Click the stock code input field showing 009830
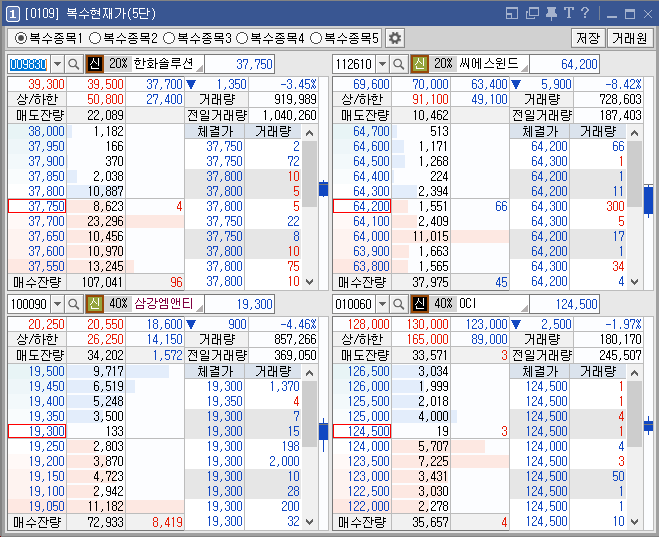 pos(29,64)
